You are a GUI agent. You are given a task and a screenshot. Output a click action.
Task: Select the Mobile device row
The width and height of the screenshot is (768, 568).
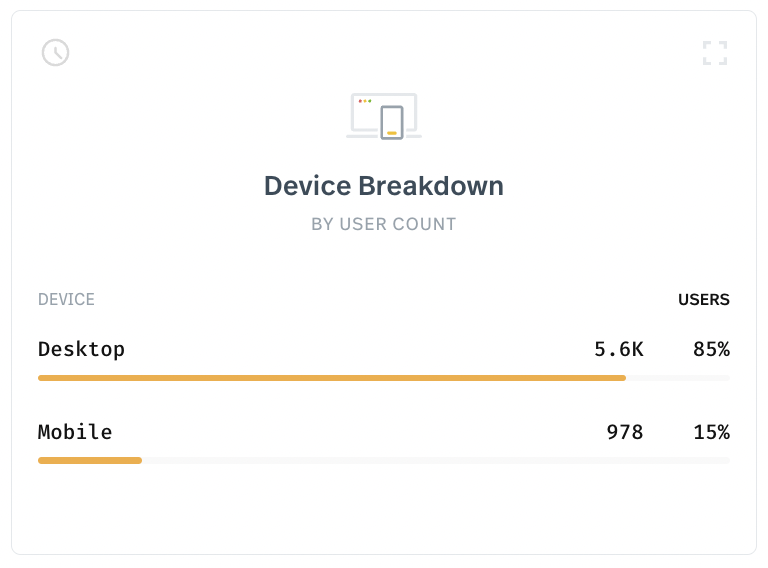[384, 442]
